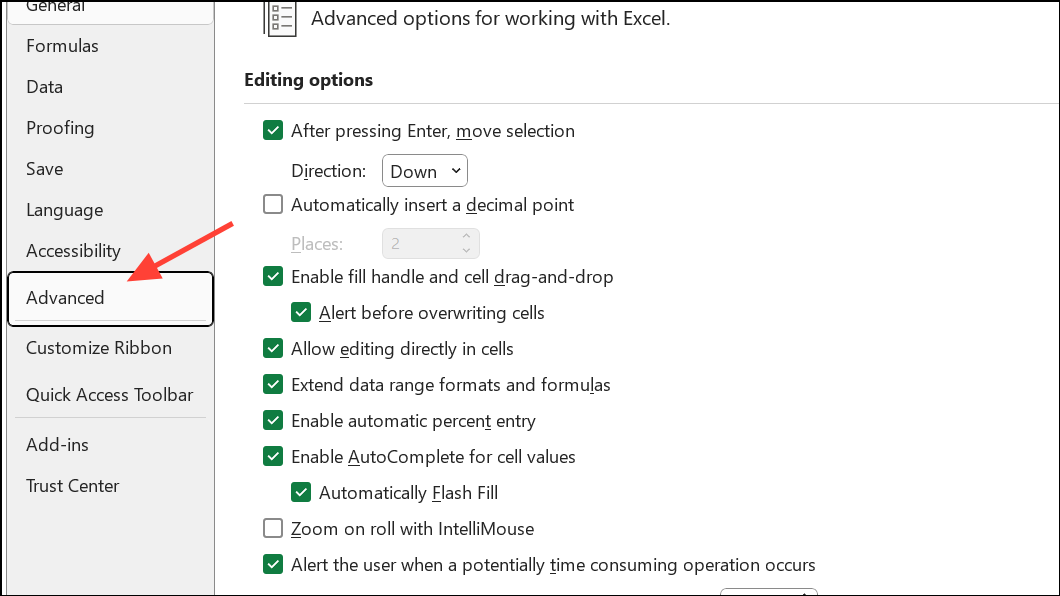Decrease Places value with down arrow

(466, 251)
